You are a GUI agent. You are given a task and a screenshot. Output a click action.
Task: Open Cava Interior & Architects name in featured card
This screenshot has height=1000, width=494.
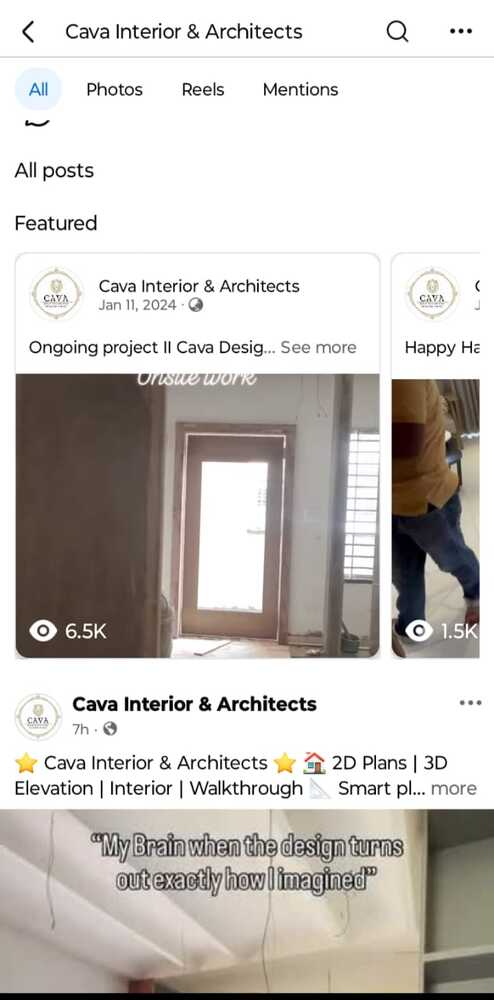coord(199,286)
